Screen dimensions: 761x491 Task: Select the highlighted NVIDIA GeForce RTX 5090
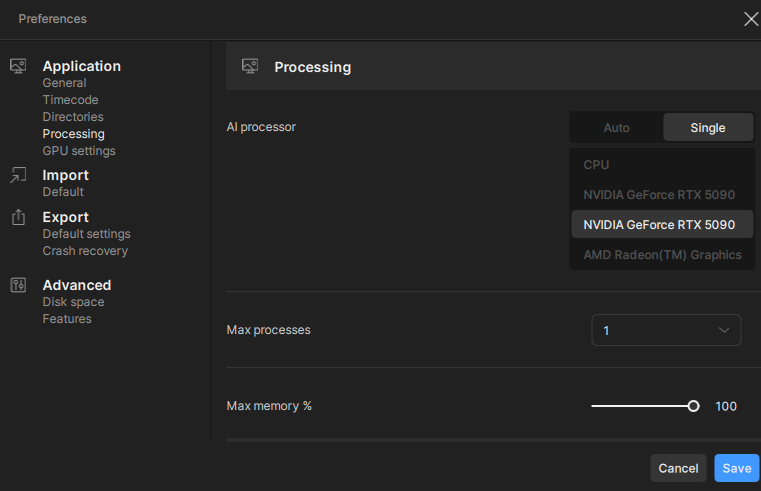tap(659, 225)
